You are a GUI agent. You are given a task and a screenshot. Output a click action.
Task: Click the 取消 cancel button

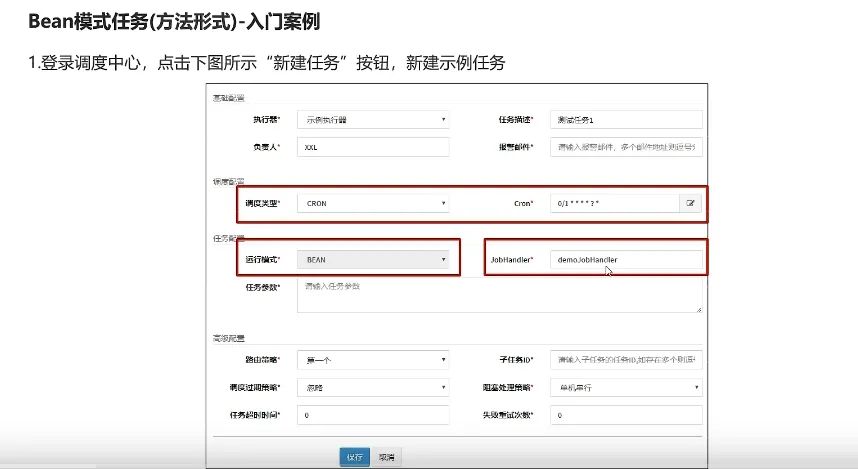click(x=385, y=457)
